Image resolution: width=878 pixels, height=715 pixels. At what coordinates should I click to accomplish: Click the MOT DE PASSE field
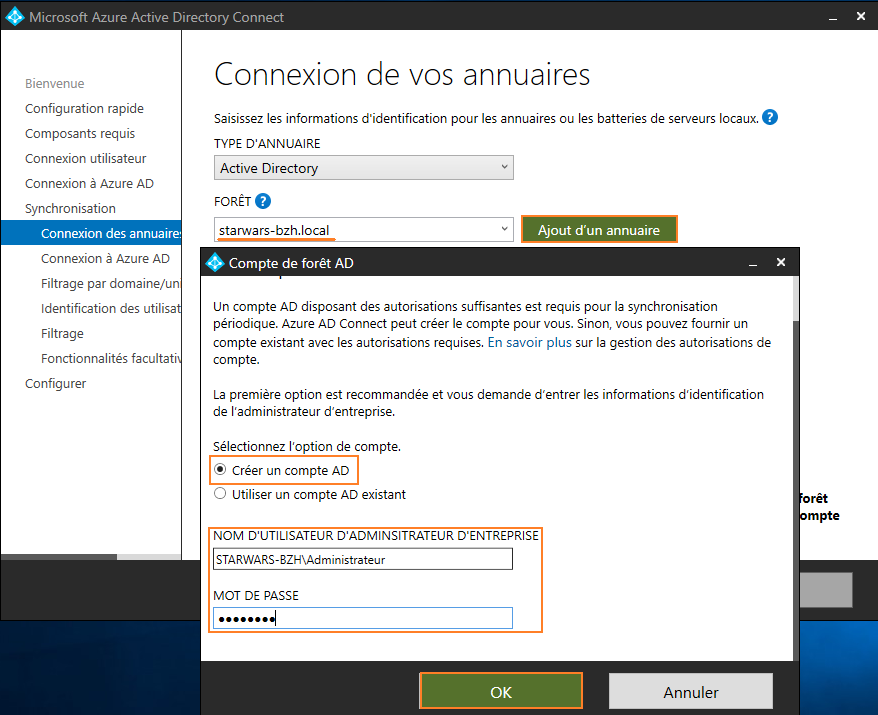(362, 618)
